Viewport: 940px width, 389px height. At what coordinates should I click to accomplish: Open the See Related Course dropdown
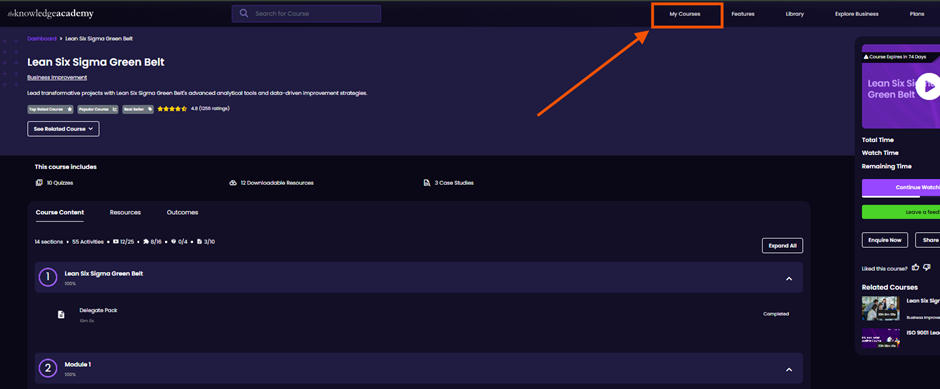[64, 129]
